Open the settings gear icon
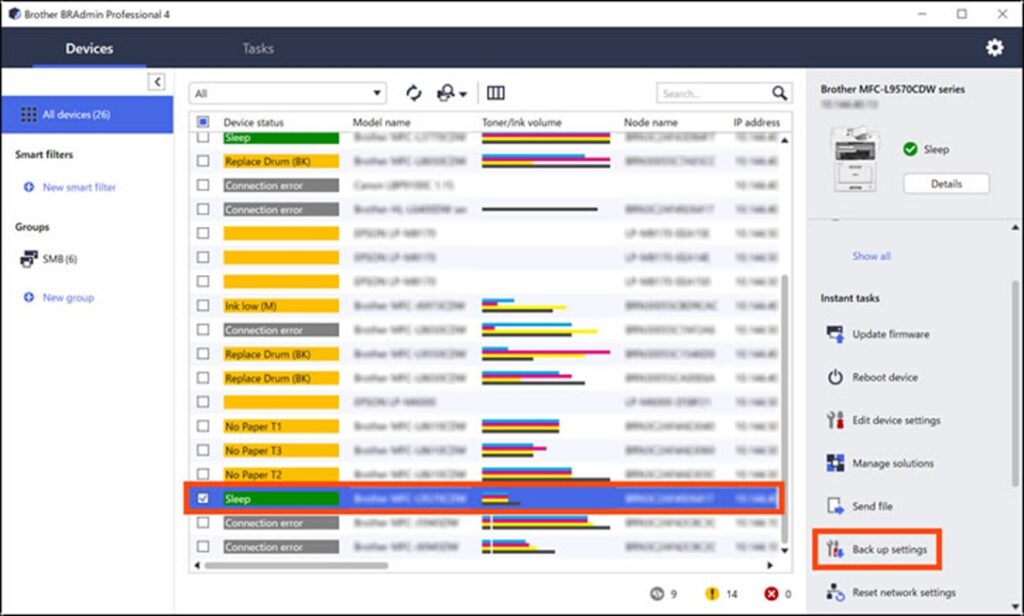This screenshot has height=616, width=1024. tap(994, 48)
